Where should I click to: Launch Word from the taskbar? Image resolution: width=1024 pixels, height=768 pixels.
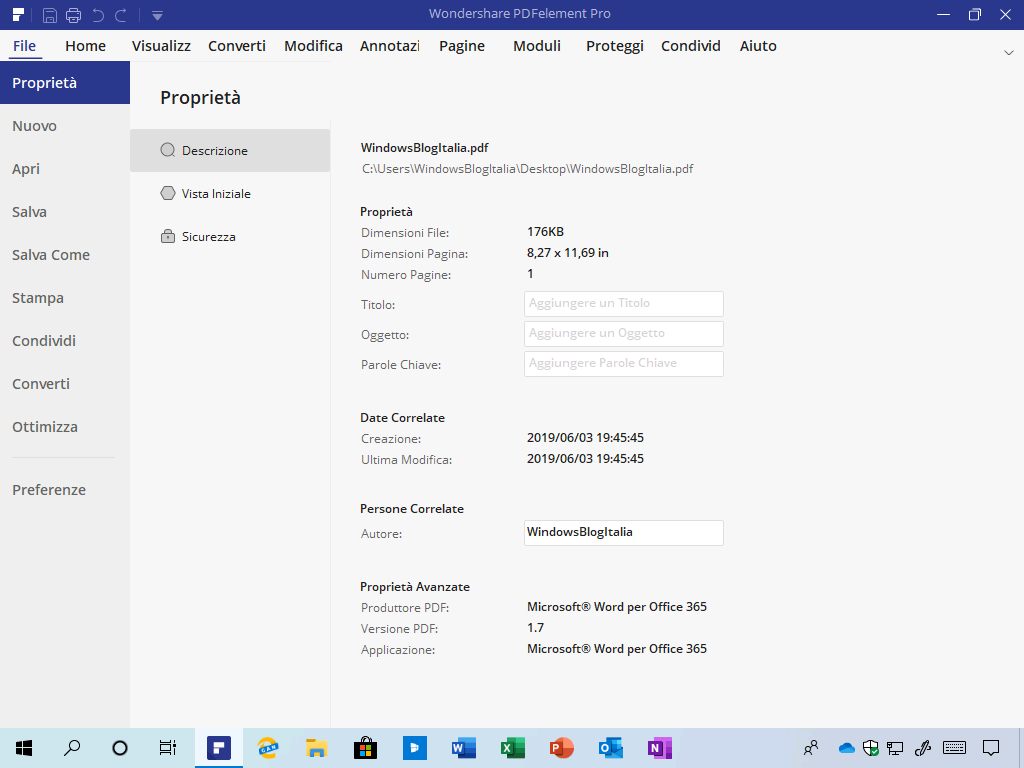(x=464, y=748)
